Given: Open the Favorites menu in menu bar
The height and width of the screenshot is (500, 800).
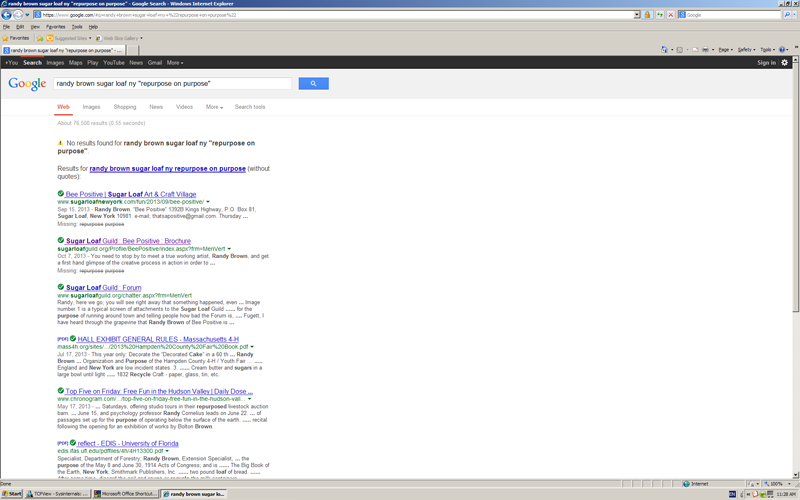Looking at the screenshot, I should point(56,27).
